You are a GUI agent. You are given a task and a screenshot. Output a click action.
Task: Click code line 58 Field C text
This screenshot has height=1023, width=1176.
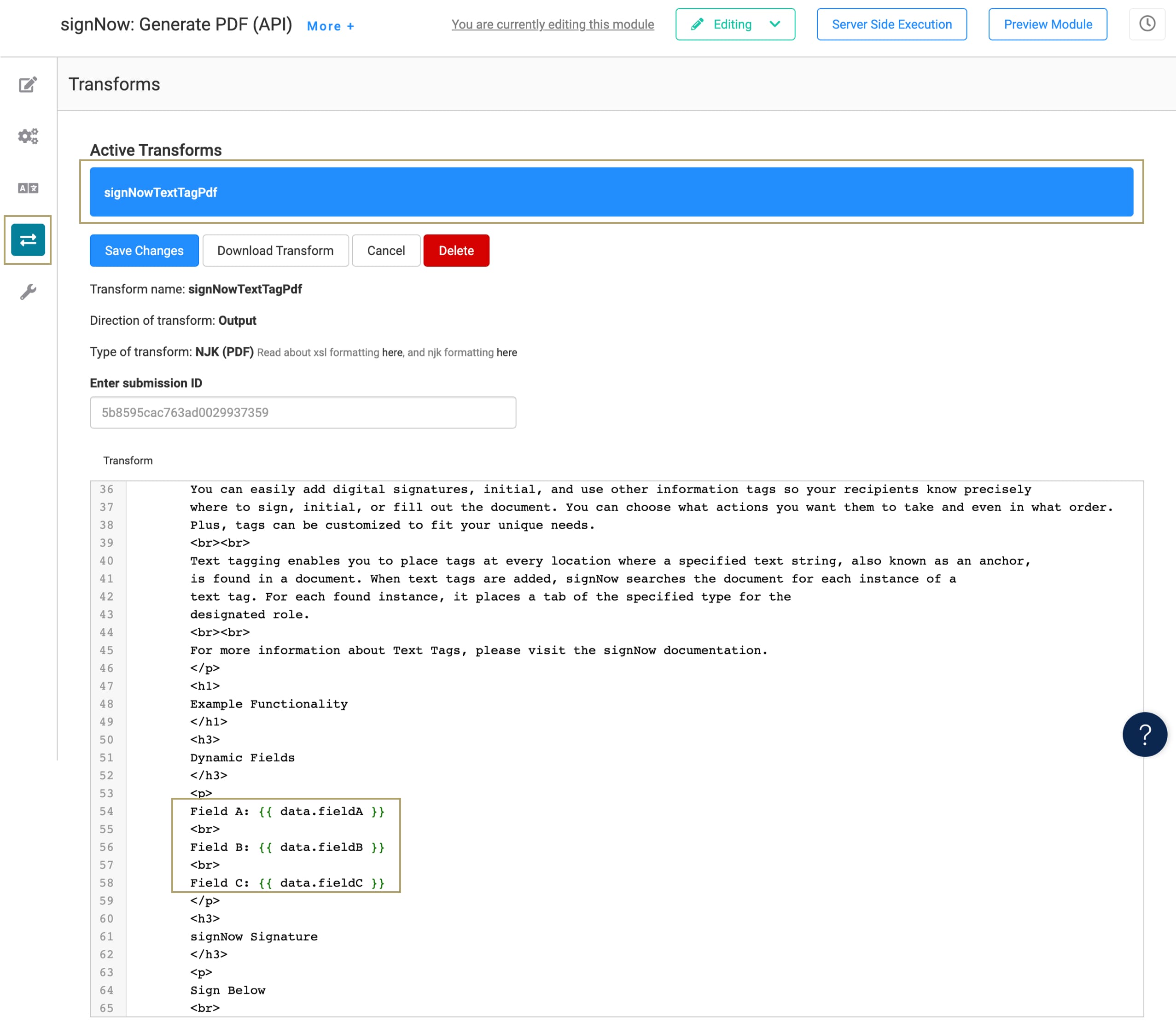coord(287,883)
